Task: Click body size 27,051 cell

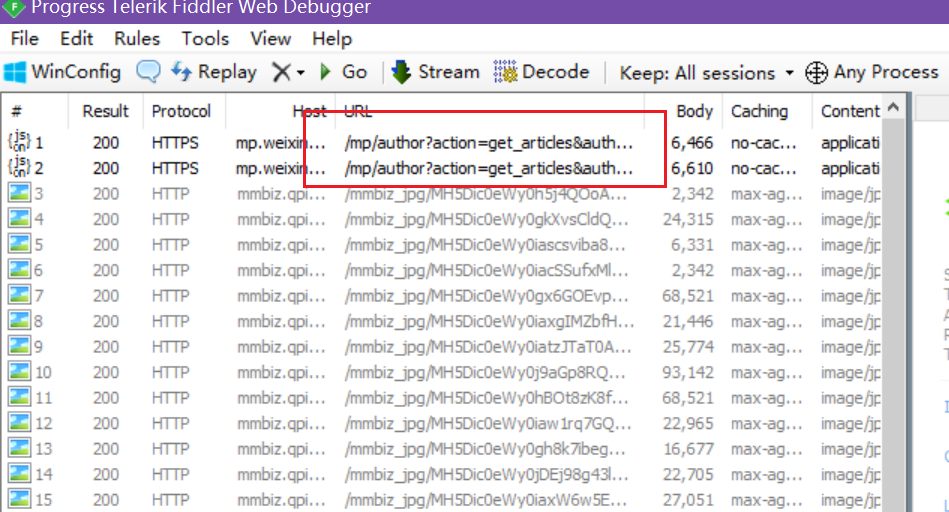Action: click(x=688, y=499)
